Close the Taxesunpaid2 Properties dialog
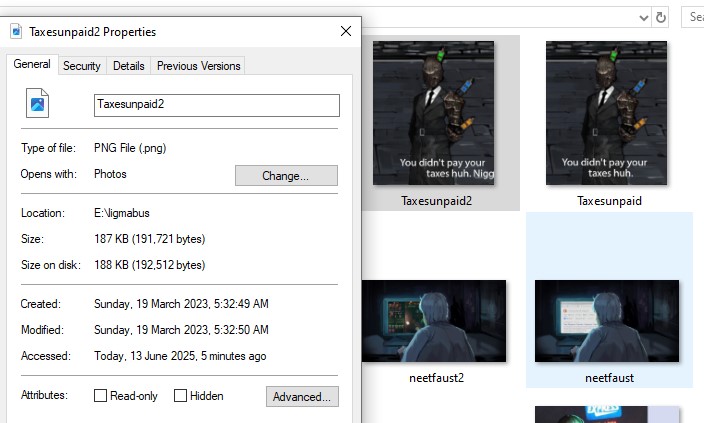This screenshot has width=704, height=423. pos(346,31)
